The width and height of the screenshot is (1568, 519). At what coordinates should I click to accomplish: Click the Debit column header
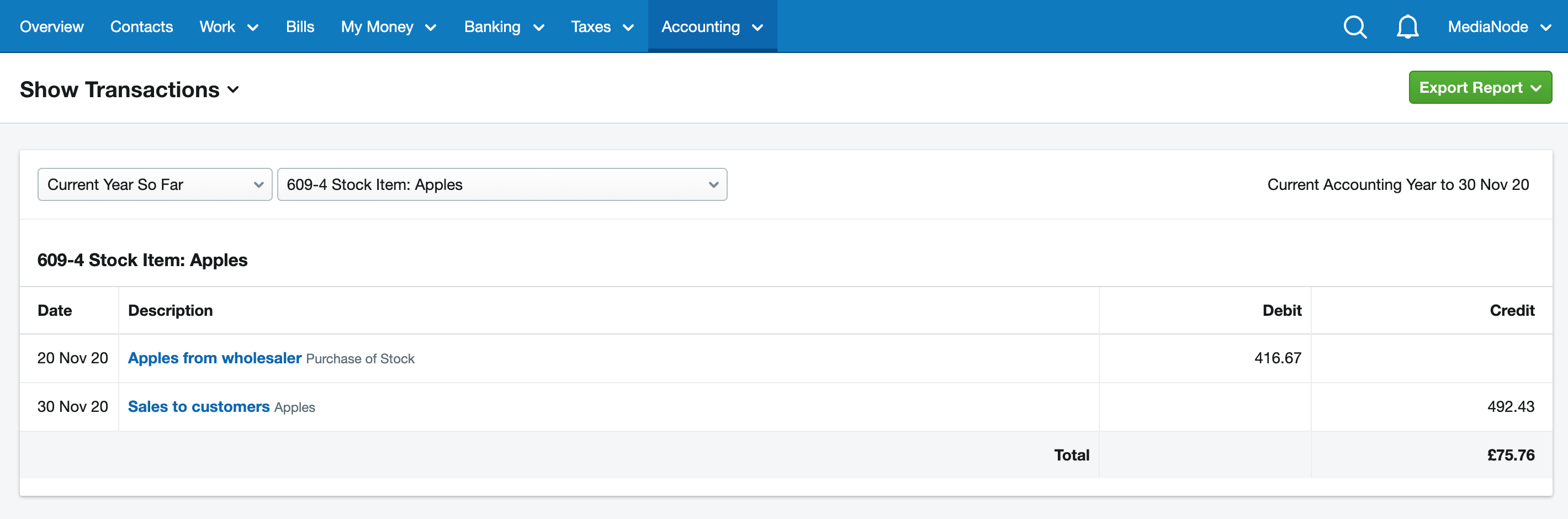[x=1282, y=311]
